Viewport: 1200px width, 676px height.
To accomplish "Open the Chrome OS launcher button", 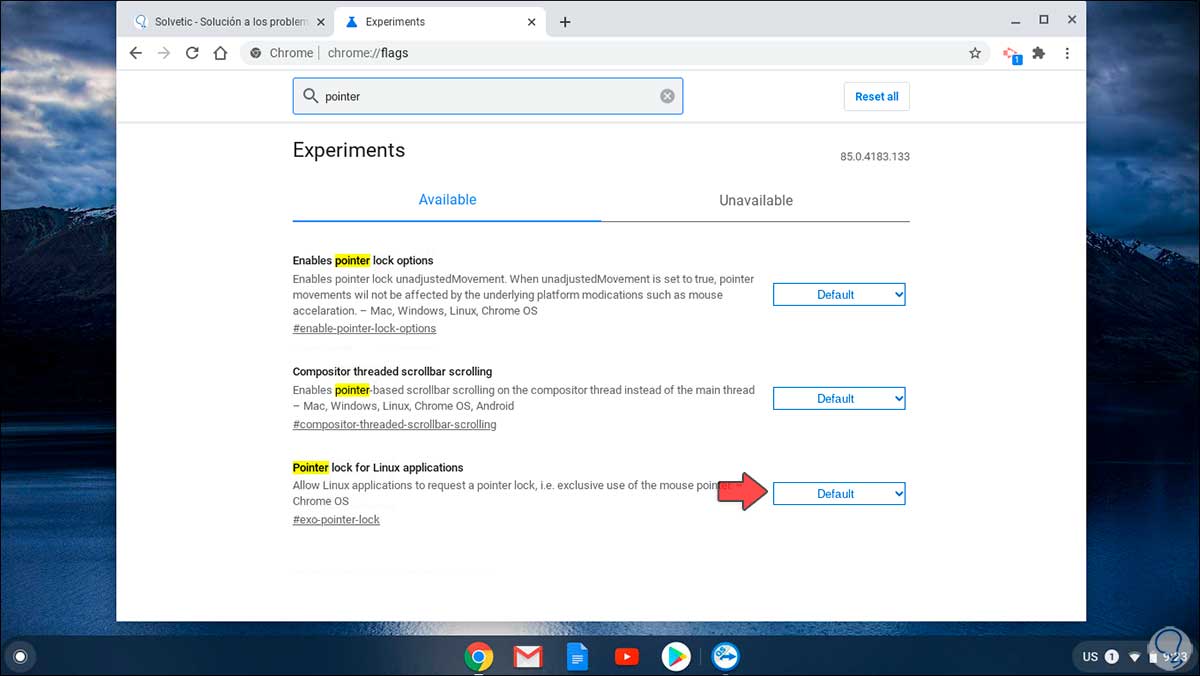I will pos(19,657).
